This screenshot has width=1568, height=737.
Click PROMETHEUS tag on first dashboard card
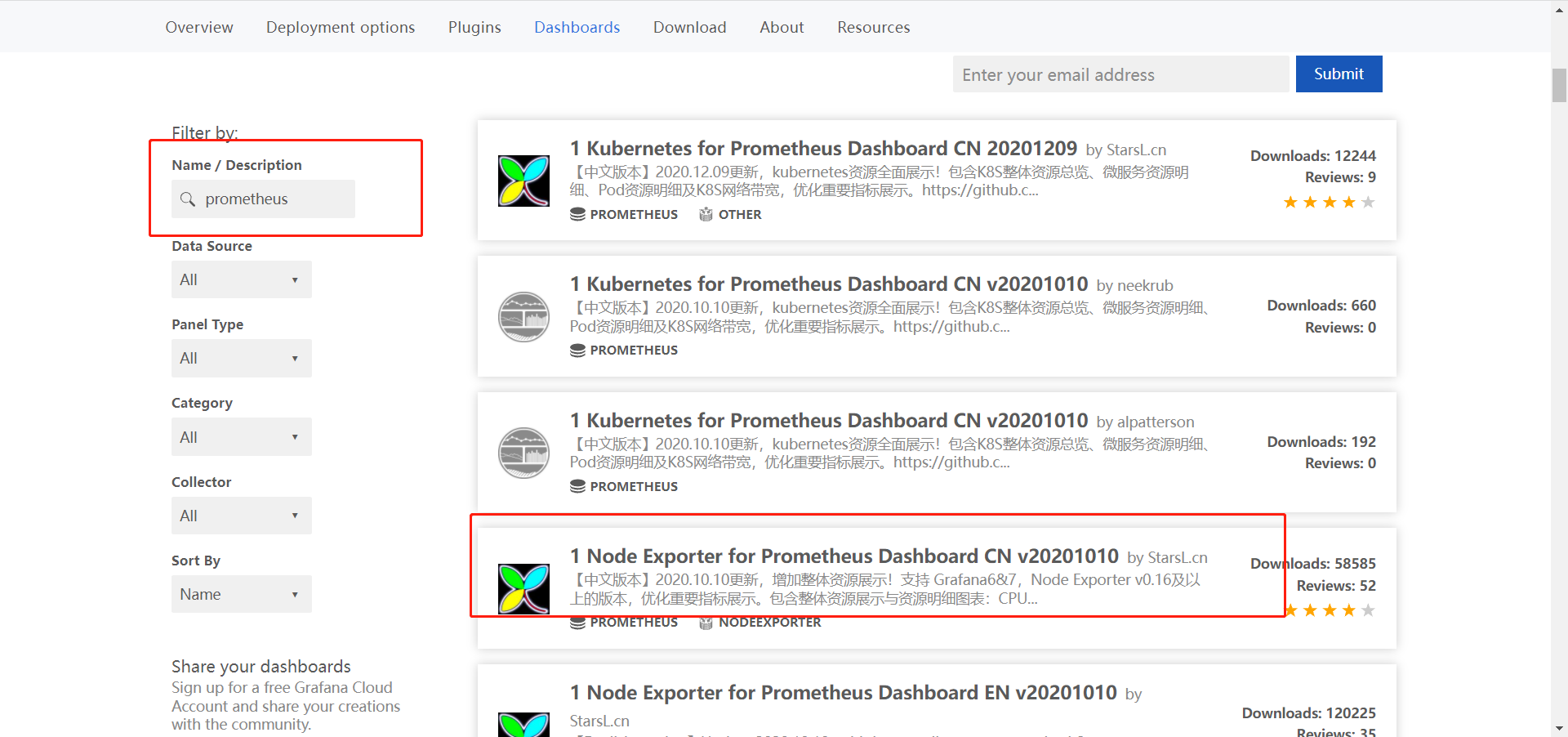click(x=634, y=214)
